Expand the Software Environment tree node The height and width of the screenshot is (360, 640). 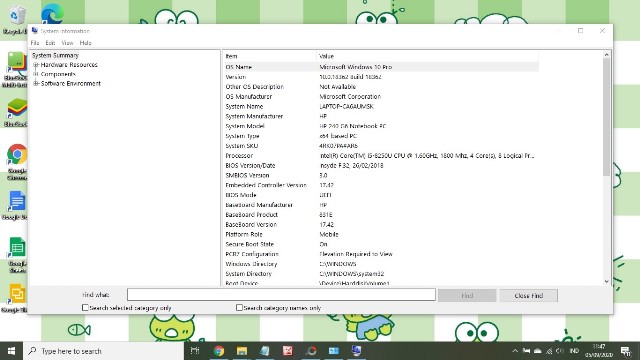click(36, 83)
